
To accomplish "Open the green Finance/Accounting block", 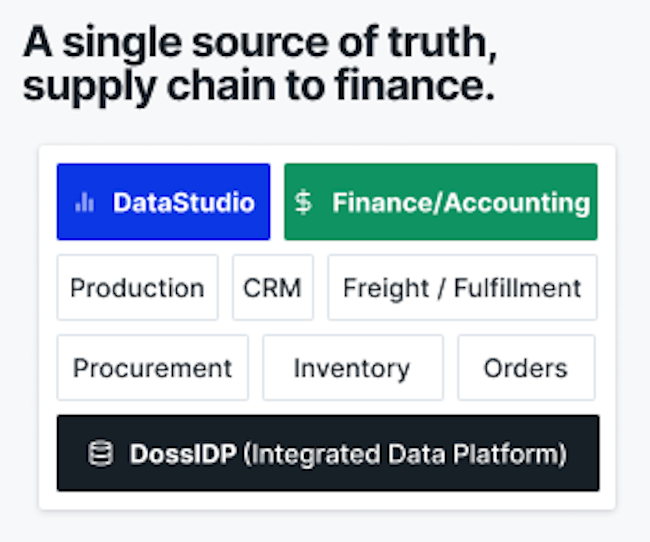I will pyautogui.click(x=441, y=202).
